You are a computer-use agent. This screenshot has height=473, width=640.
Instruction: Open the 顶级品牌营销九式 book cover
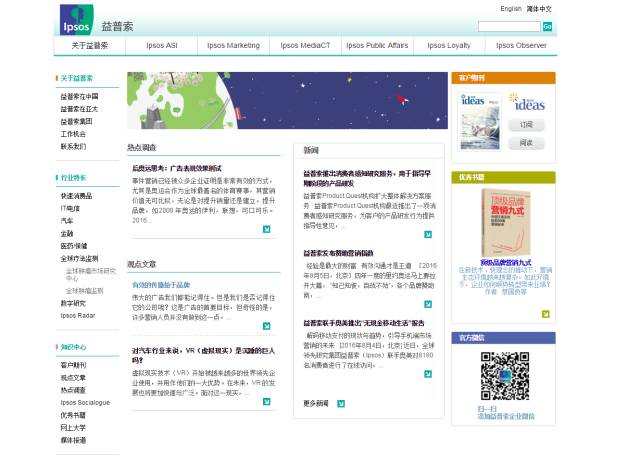coord(506,223)
